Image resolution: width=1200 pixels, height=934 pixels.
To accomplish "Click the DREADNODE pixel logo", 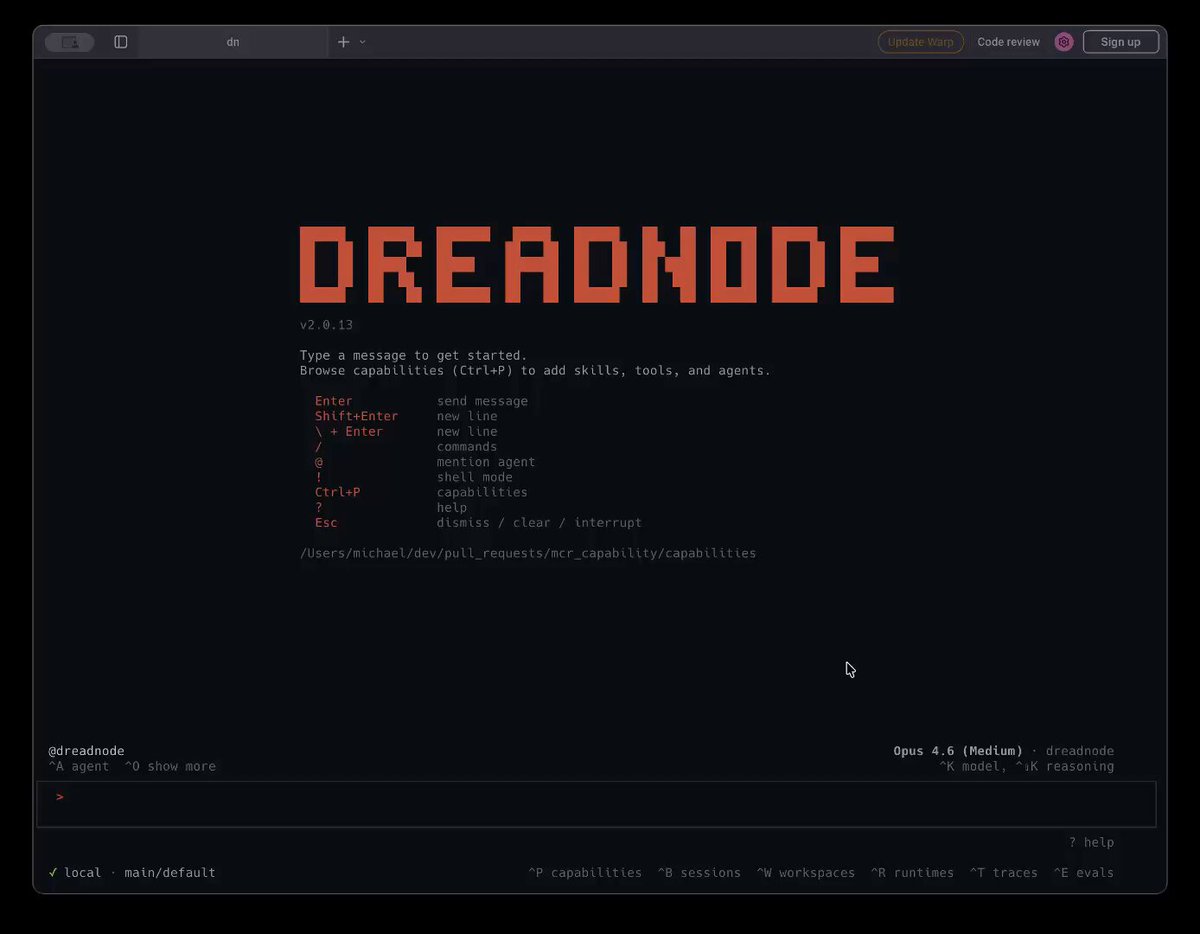I will tap(597, 265).
